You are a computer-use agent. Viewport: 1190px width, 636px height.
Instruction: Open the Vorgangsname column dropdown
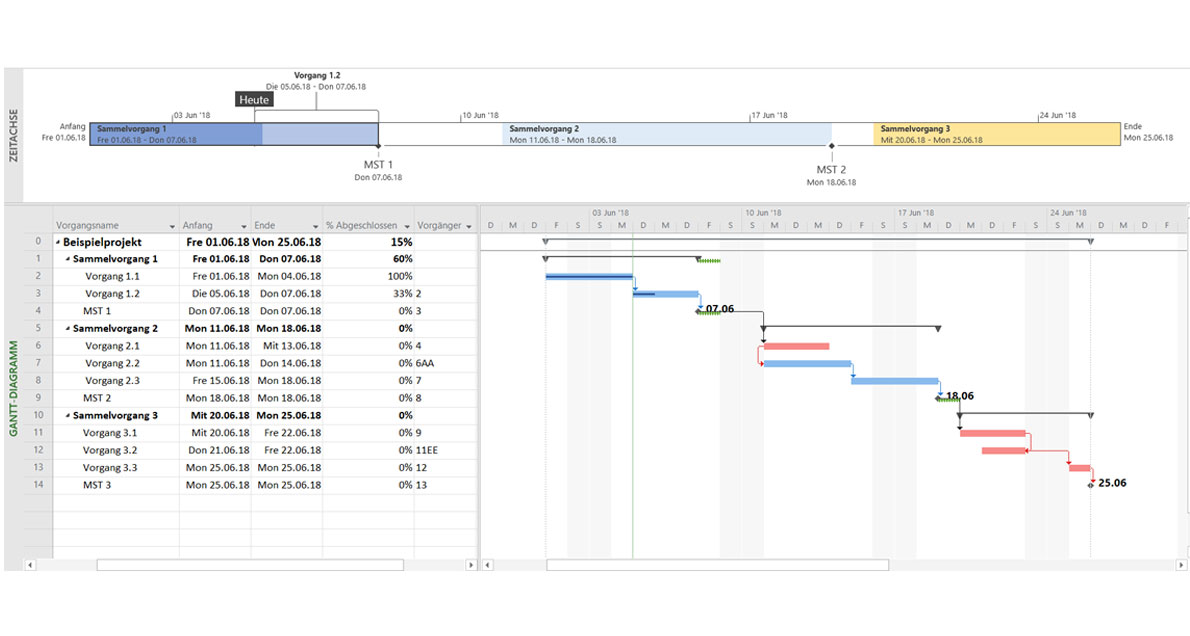coord(172,225)
